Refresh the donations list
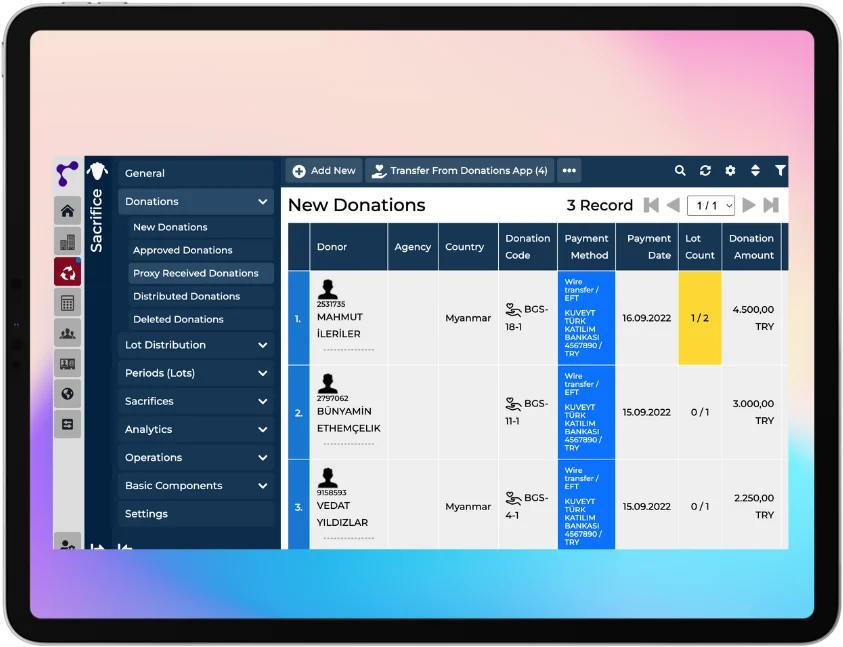This screenshot has height=647, width=843. click(x=704, y=170)
